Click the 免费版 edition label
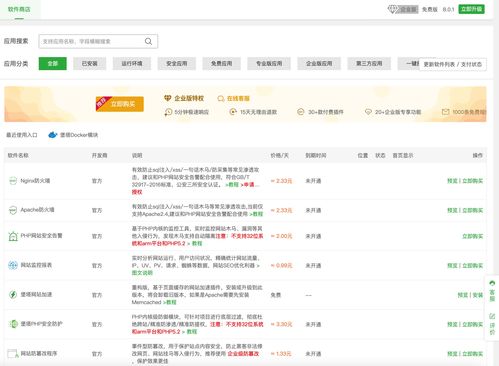This screenshot has width=499, height=366. click(430, 9)
